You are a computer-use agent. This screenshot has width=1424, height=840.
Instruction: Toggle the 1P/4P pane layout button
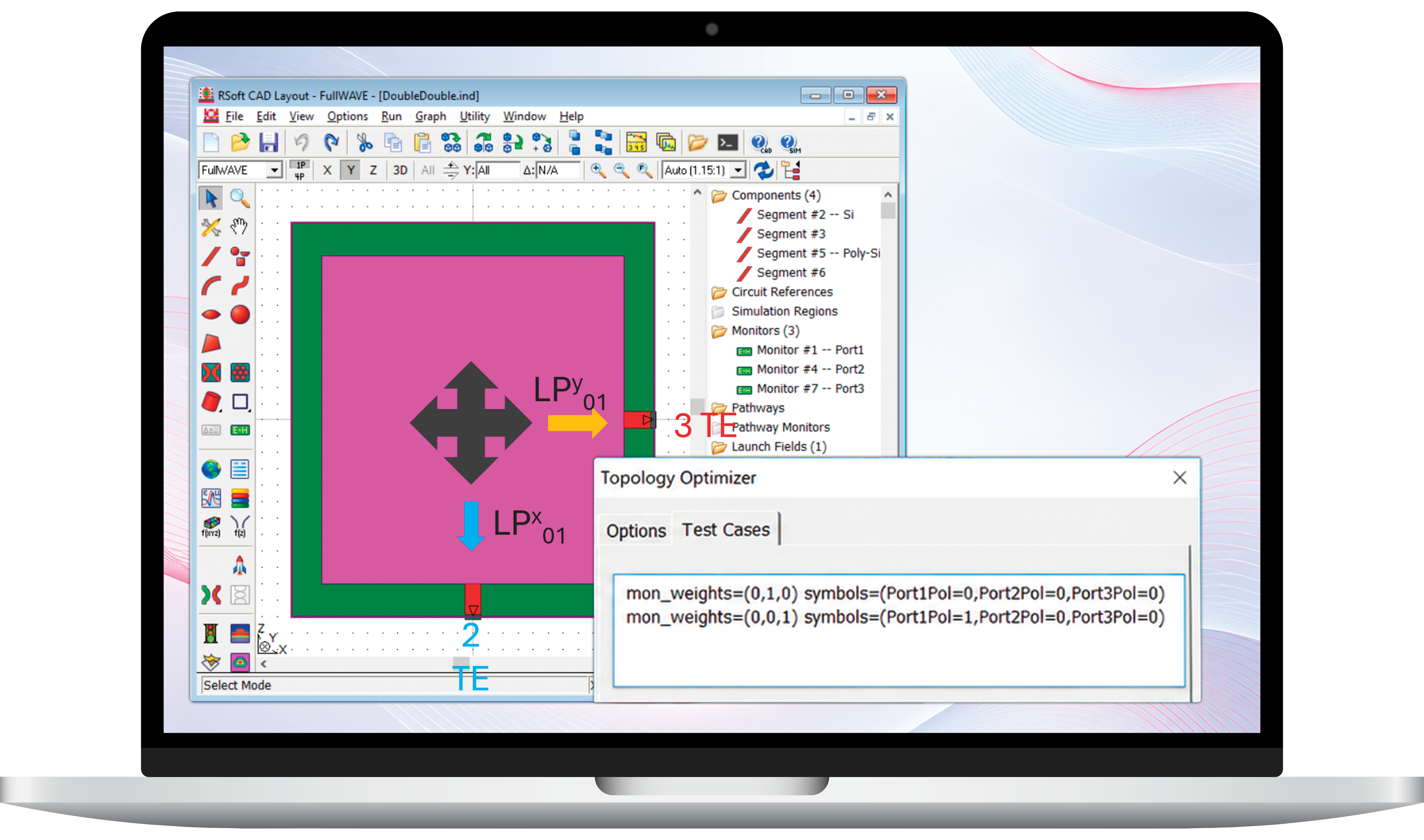(300, 170)
